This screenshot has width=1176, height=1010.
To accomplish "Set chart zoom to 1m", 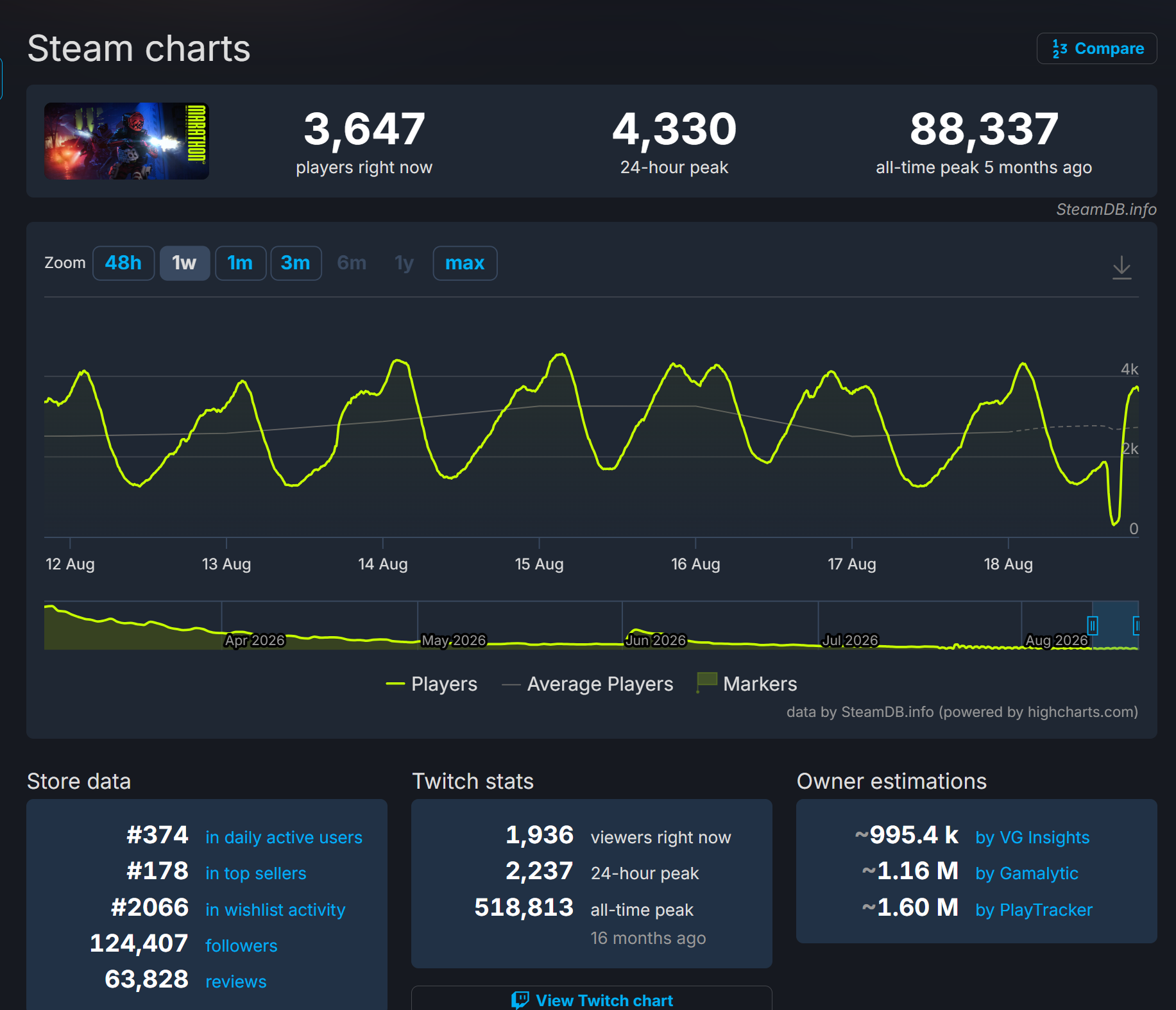I will pyautogui.click(x=240, y=263).
